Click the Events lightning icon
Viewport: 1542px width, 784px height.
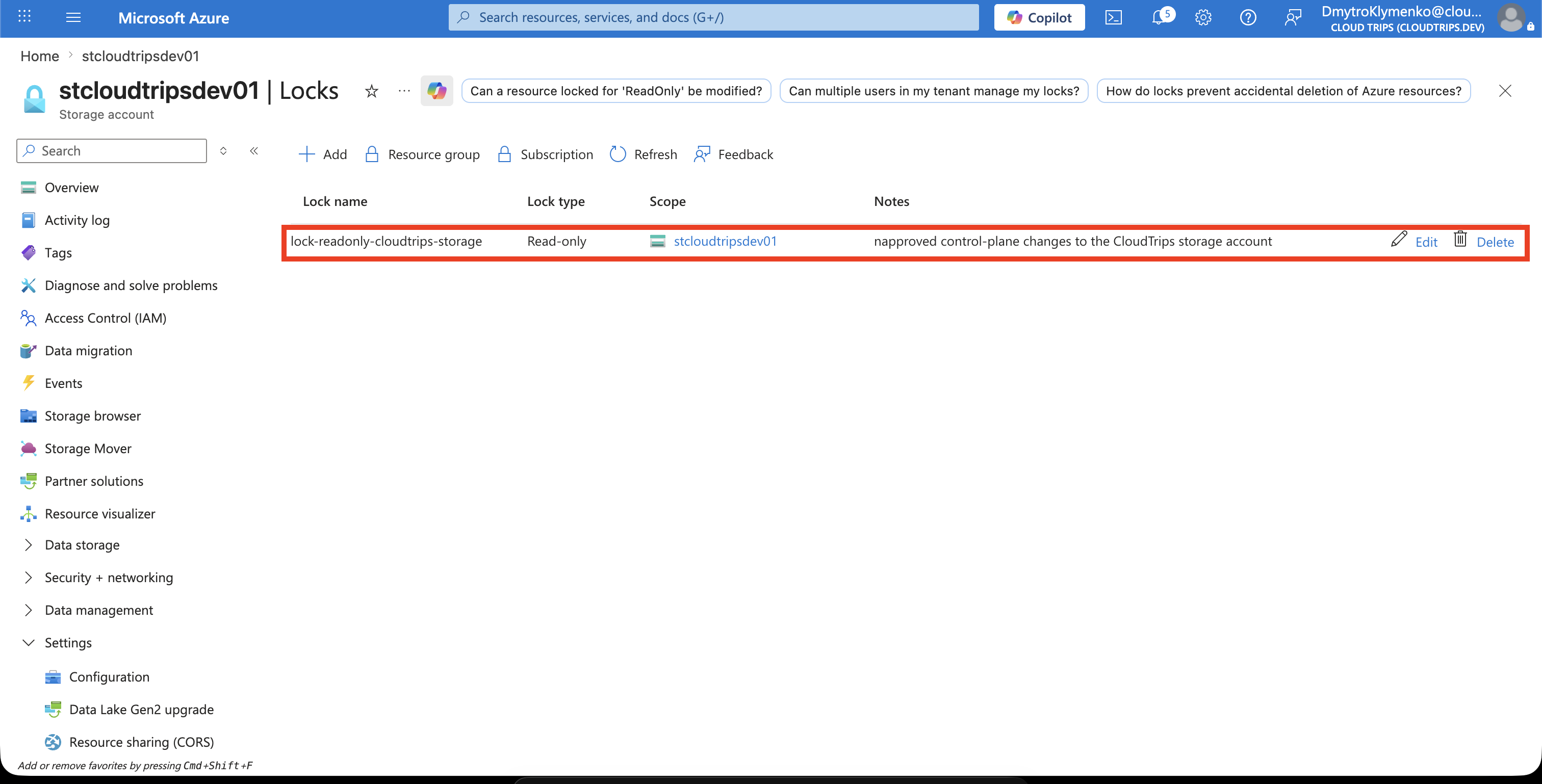28,383
